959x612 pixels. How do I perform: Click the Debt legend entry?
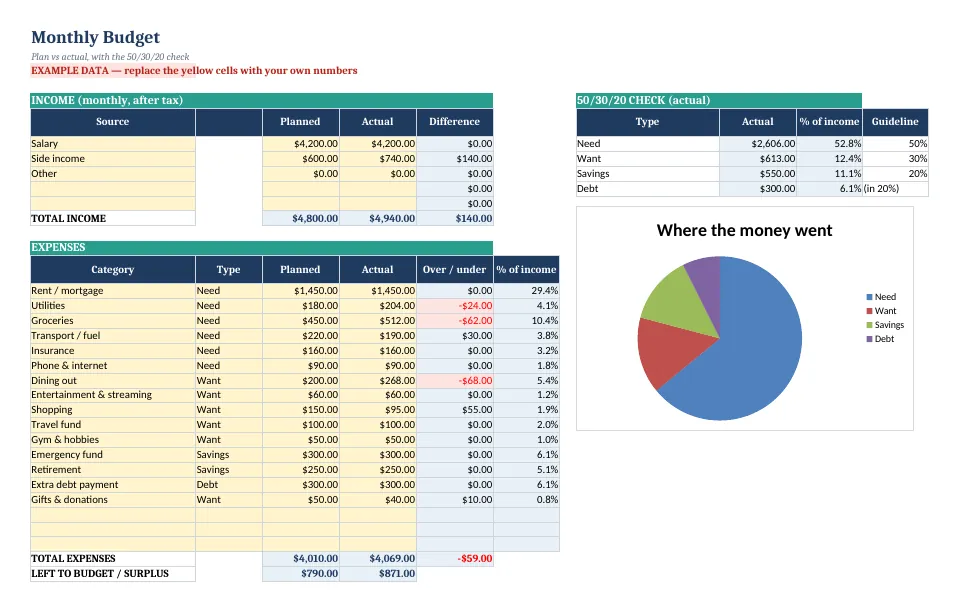[x=880, y=339]
